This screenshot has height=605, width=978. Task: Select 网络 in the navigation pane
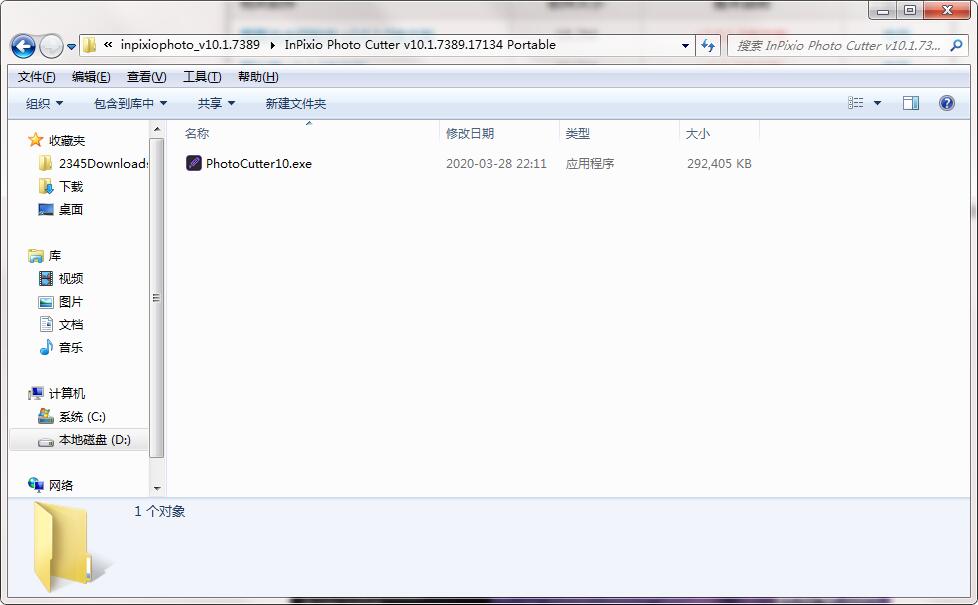click(61, 485)
